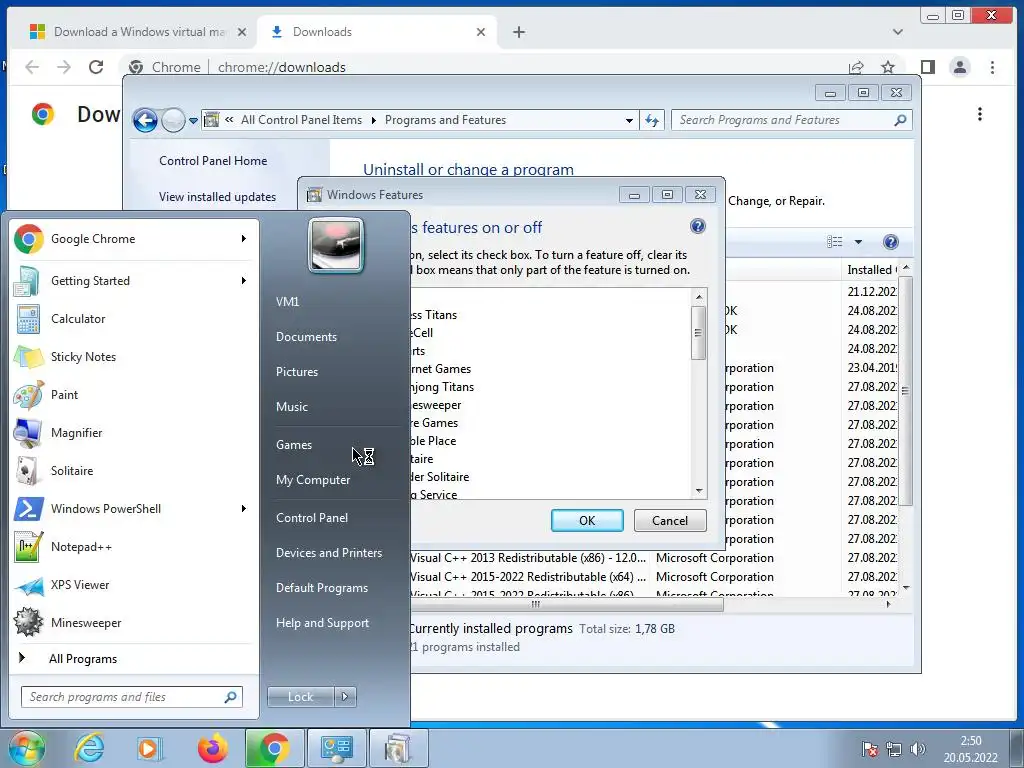Open My Computer from the Start menu
Screen dimensions: 1024x768
point(313,480)
